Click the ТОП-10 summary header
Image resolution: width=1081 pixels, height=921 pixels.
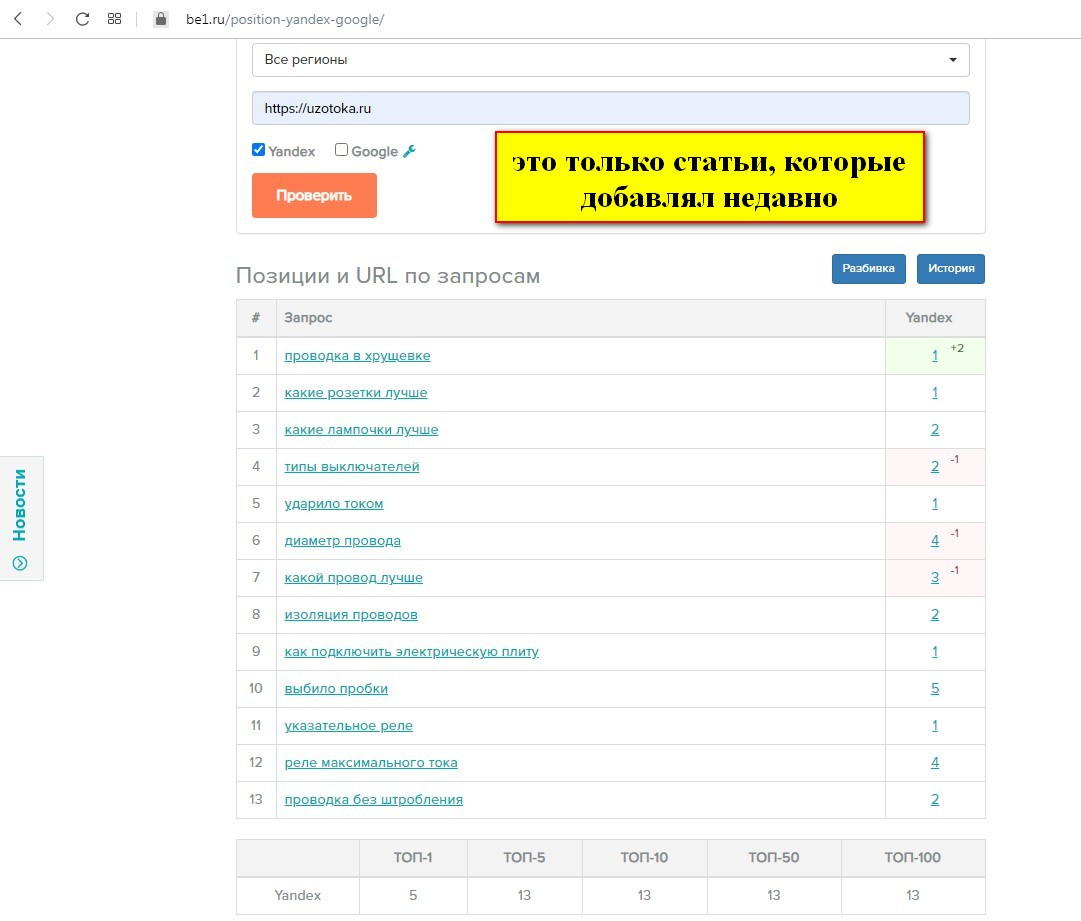click(x=644, y=858)
